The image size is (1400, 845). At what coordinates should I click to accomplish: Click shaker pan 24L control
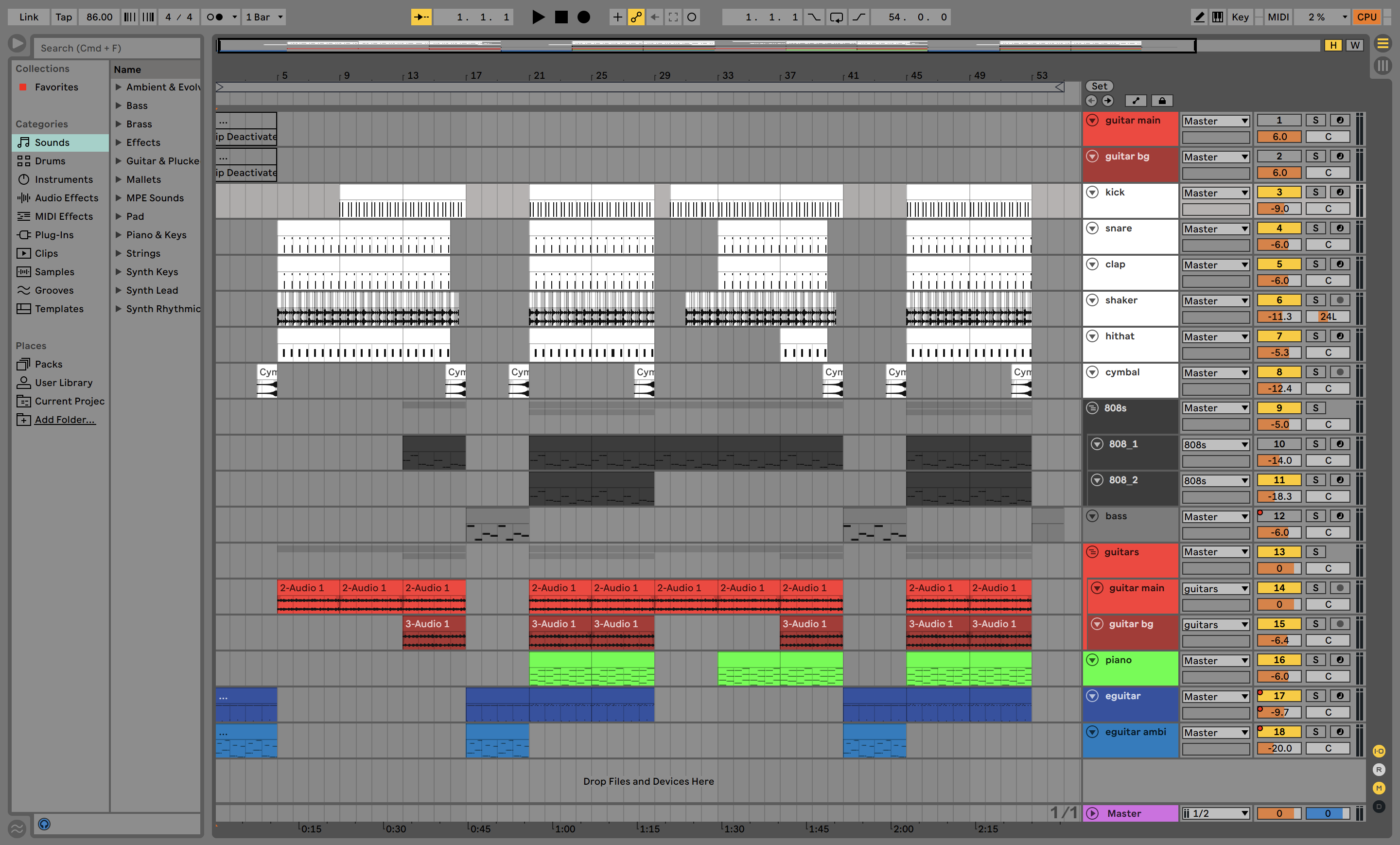1328,317
